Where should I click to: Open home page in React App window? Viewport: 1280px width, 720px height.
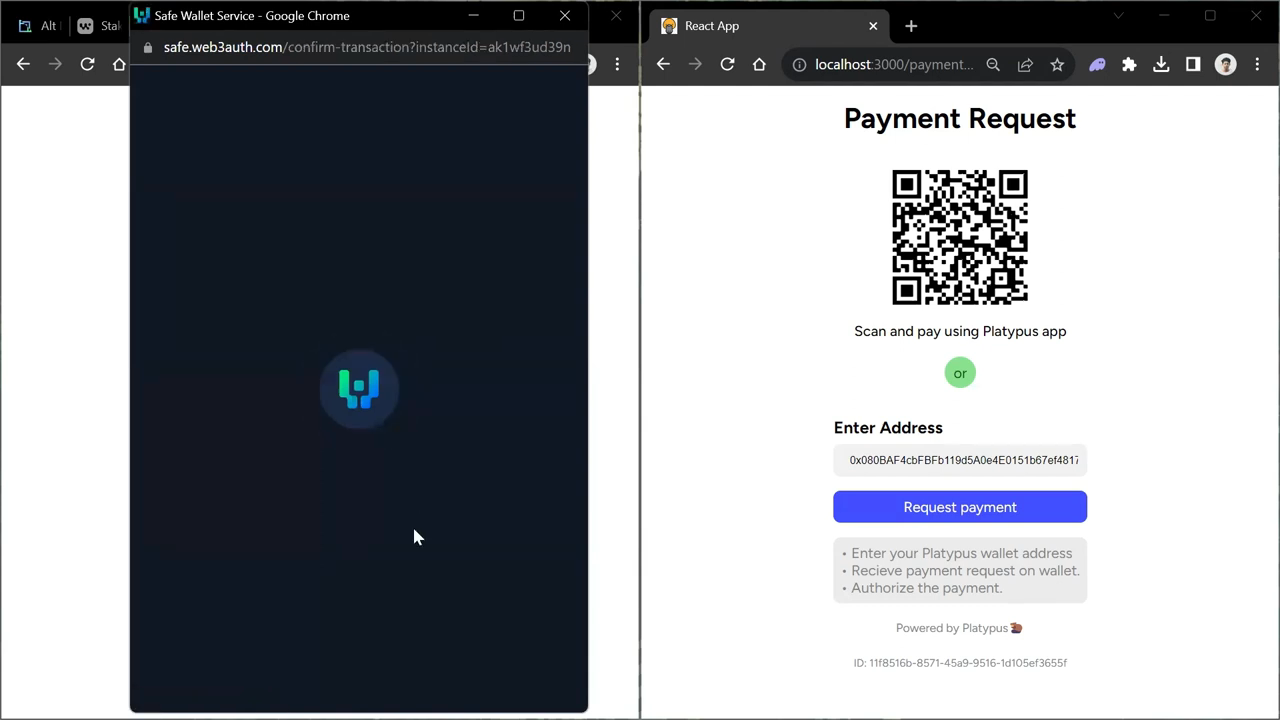(x=759, y=64)
